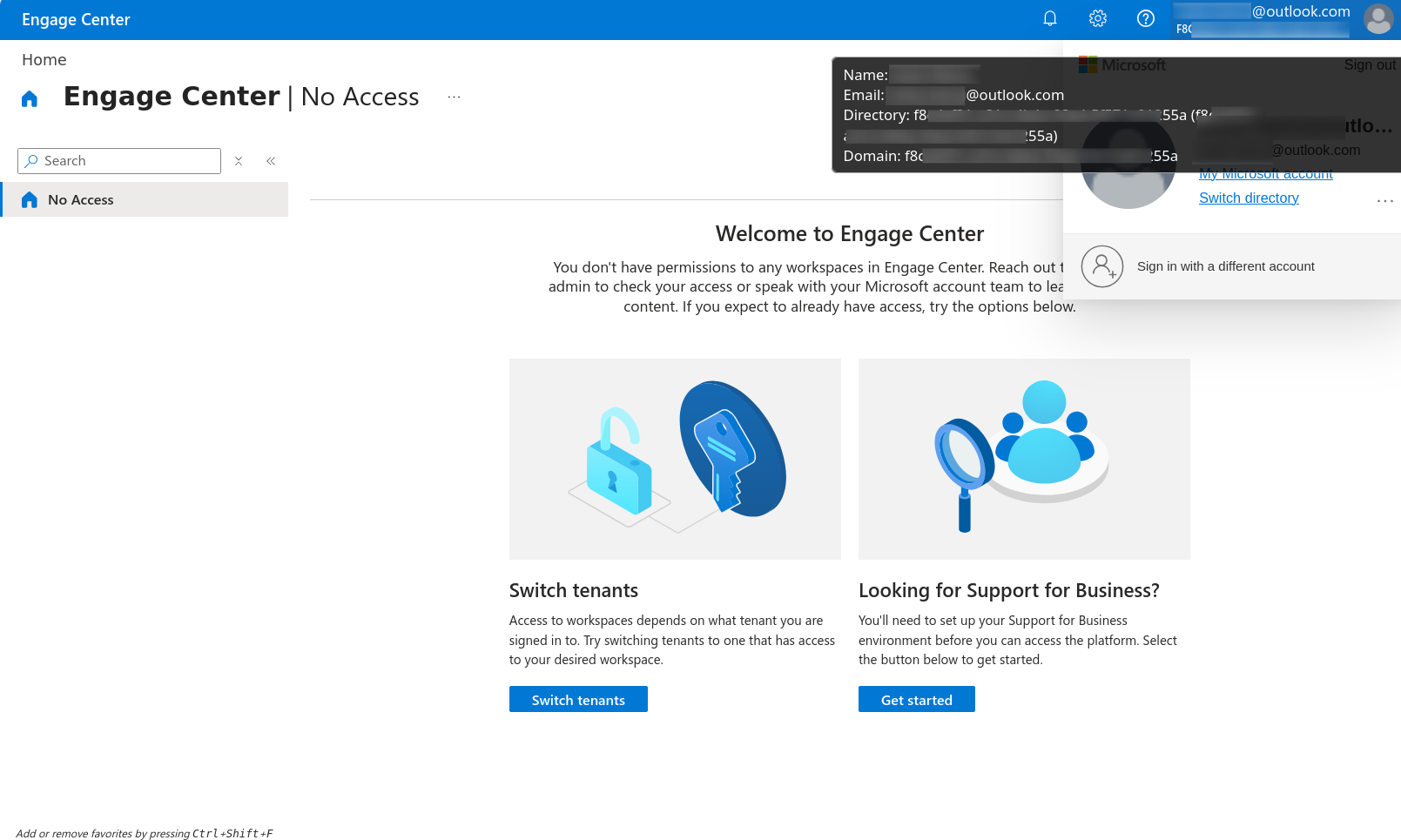Collapse the sidebar using double chevron
This screenshot has width=1401, height=840.
271,161
